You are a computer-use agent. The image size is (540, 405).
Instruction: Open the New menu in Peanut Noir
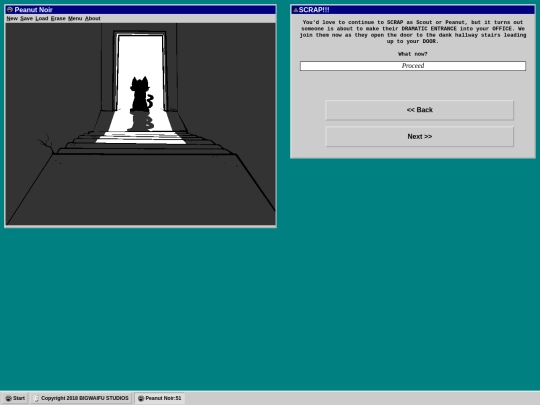(x=12, y=19)
